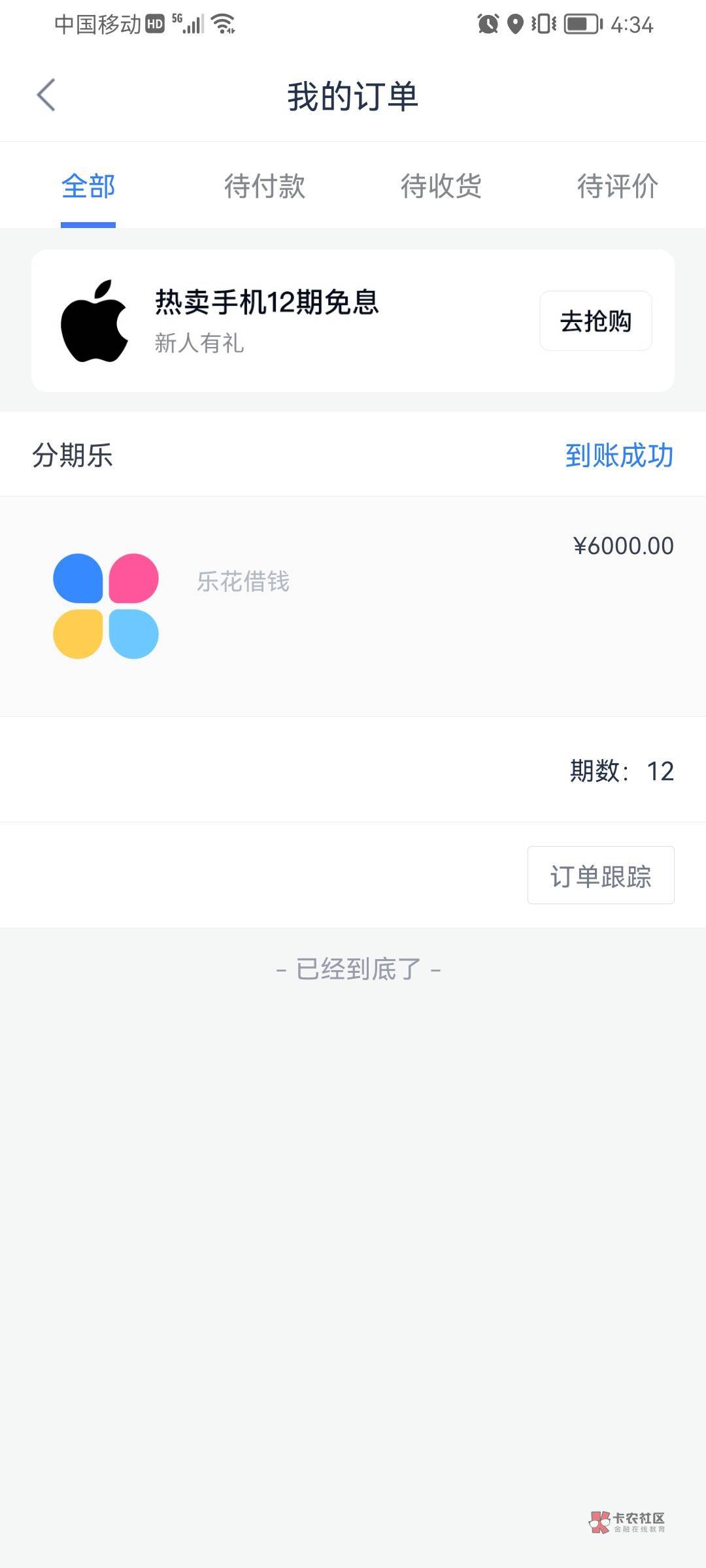Open the 到账成功 status link
The height and width of the screenshot is (1568, 706).
click(619, 455)
